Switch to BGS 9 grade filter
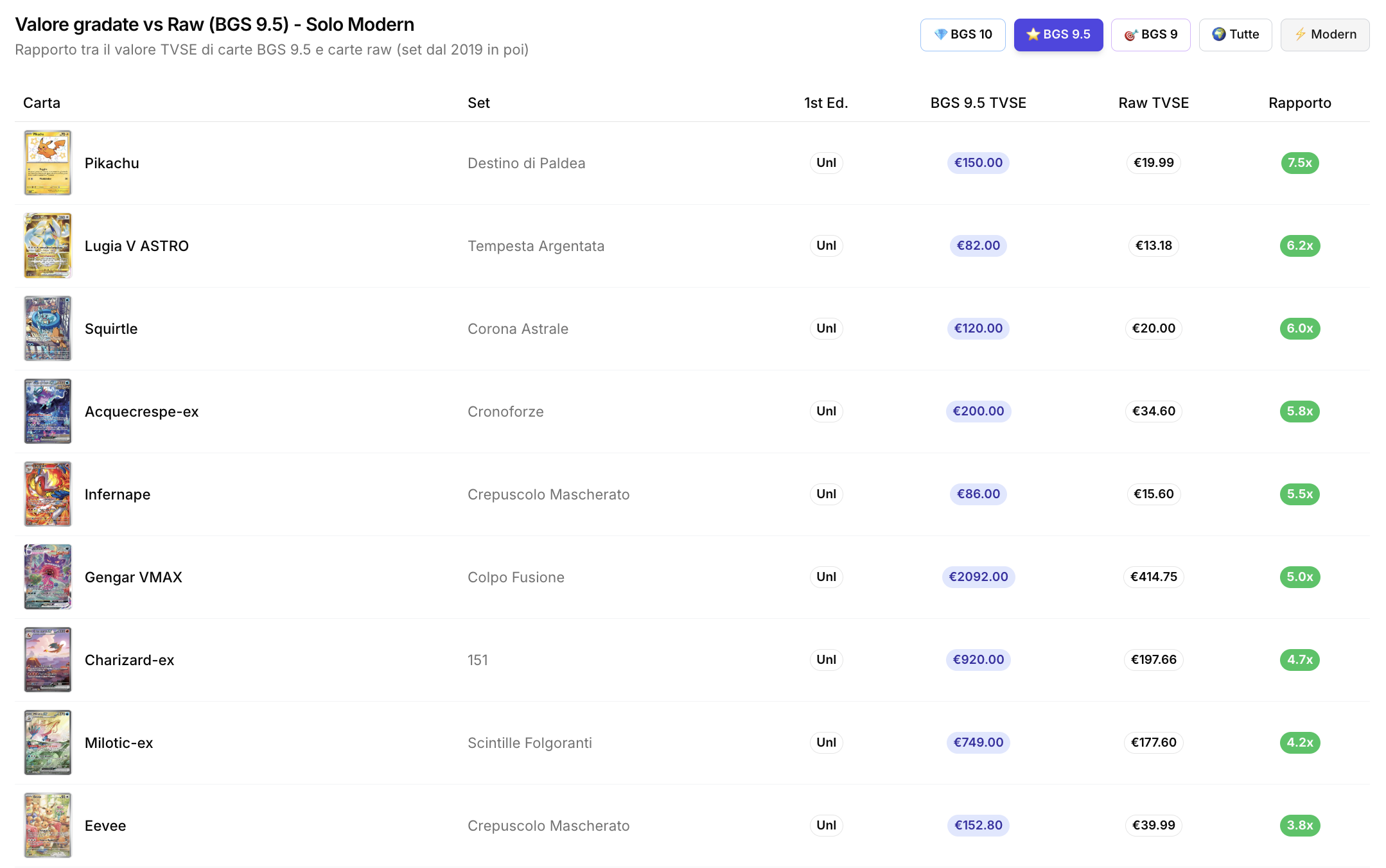 click(x=1150, y=35)
